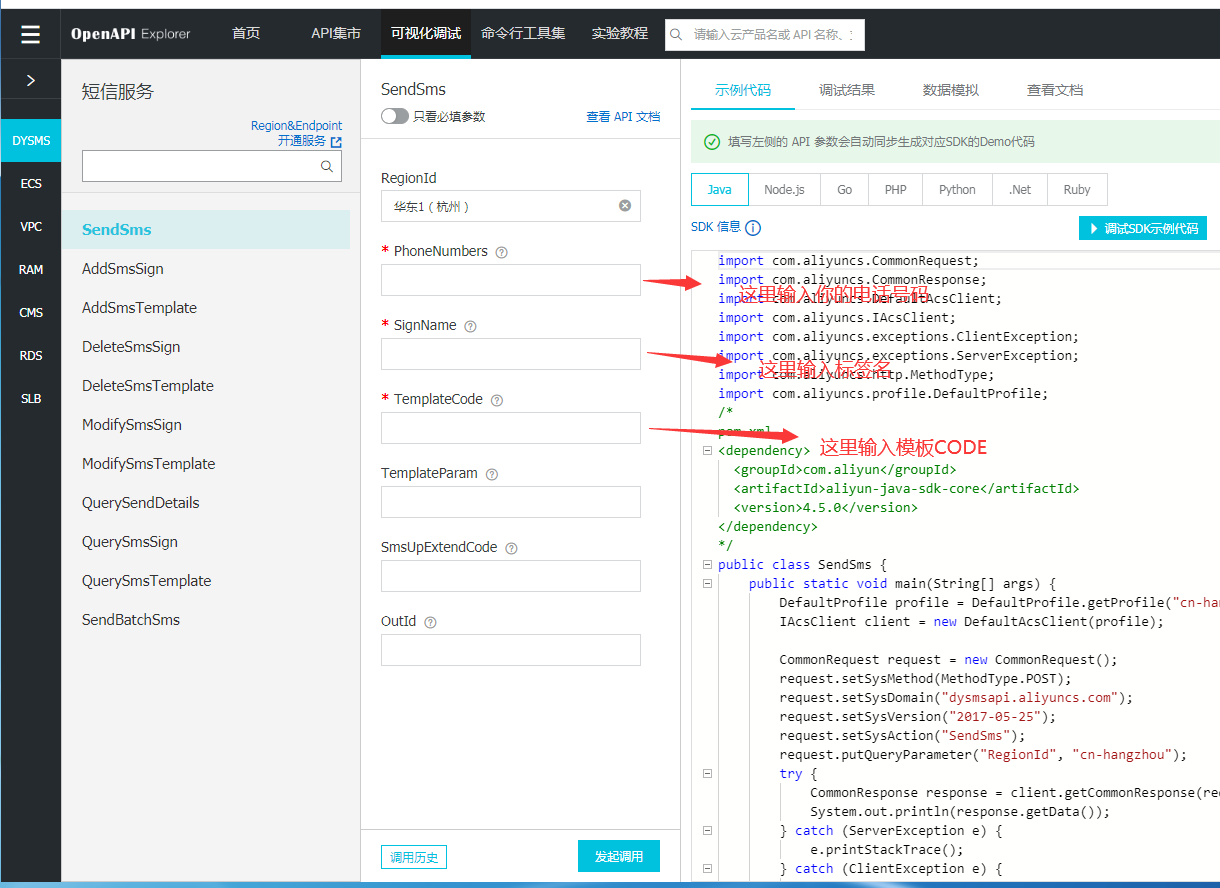Open the 开通服务 link

point(302,142)
